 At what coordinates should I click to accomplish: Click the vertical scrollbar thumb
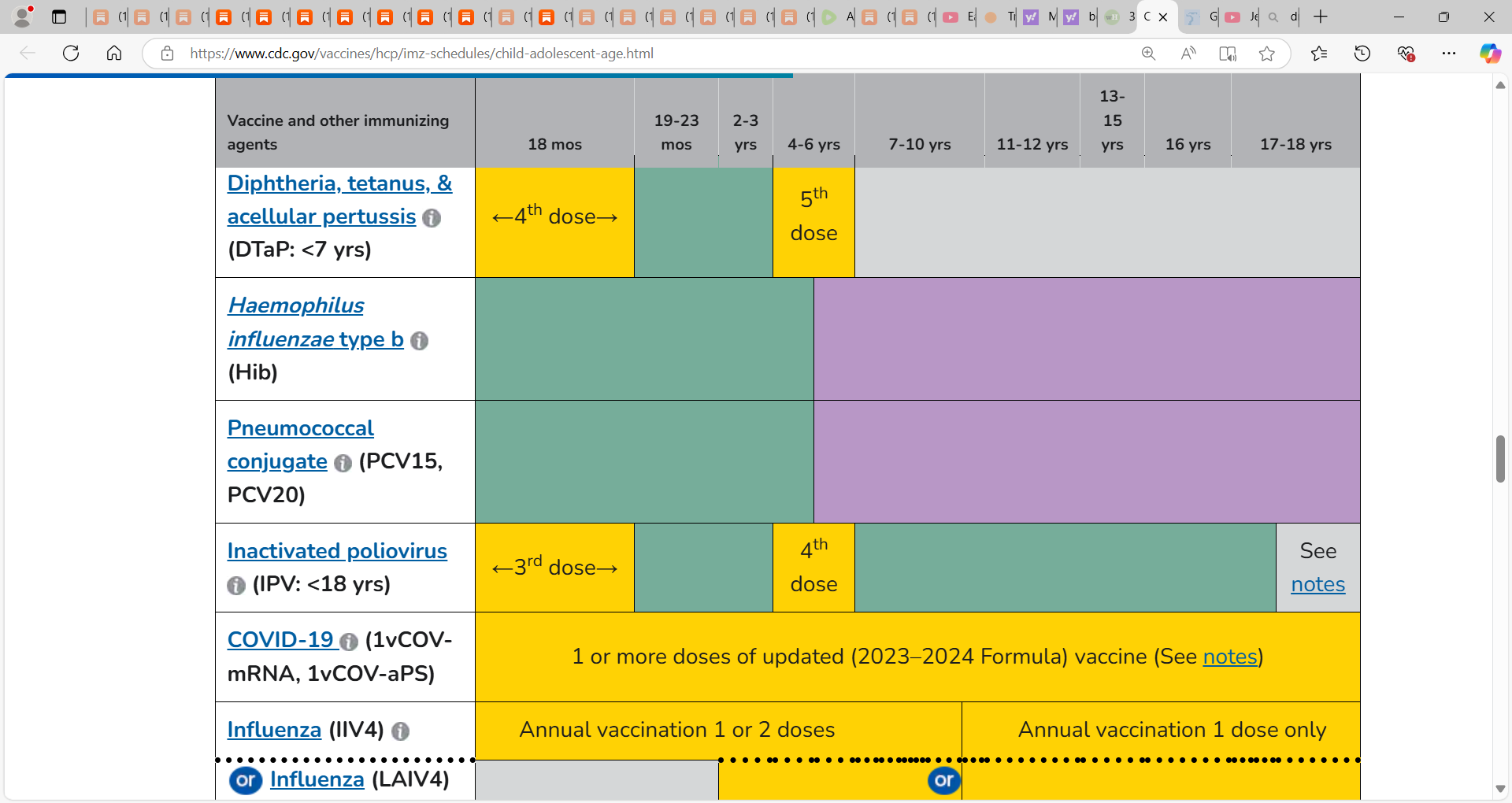click(x=1500, y=459)
